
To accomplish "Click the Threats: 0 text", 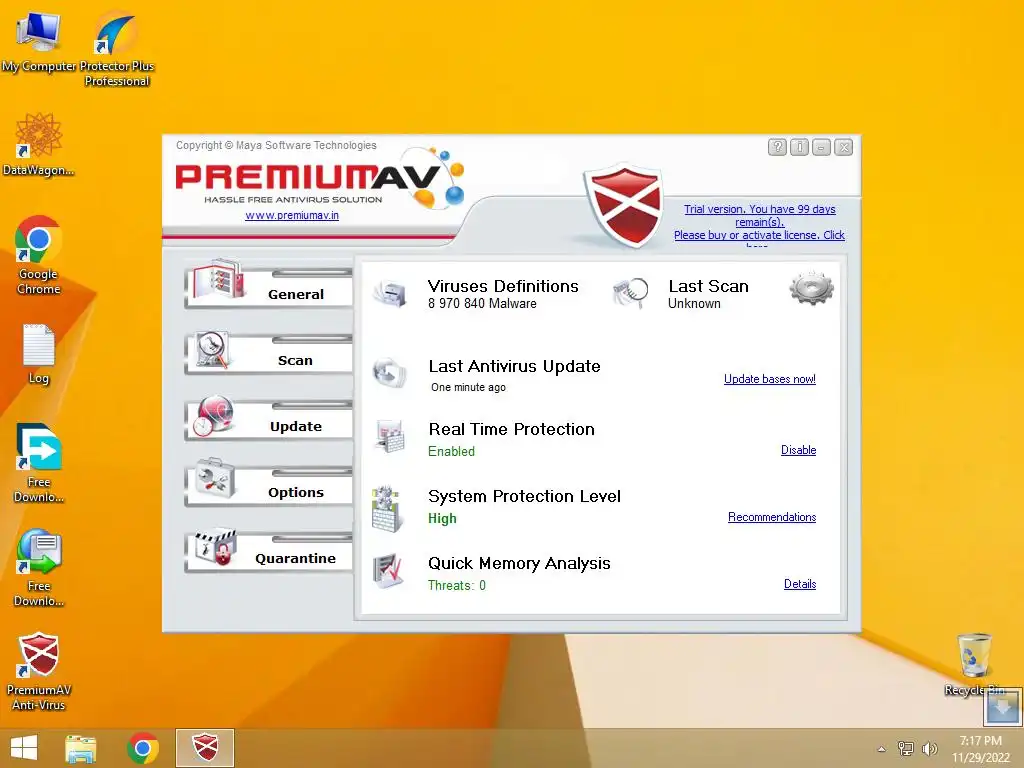I will pos(456,585).
